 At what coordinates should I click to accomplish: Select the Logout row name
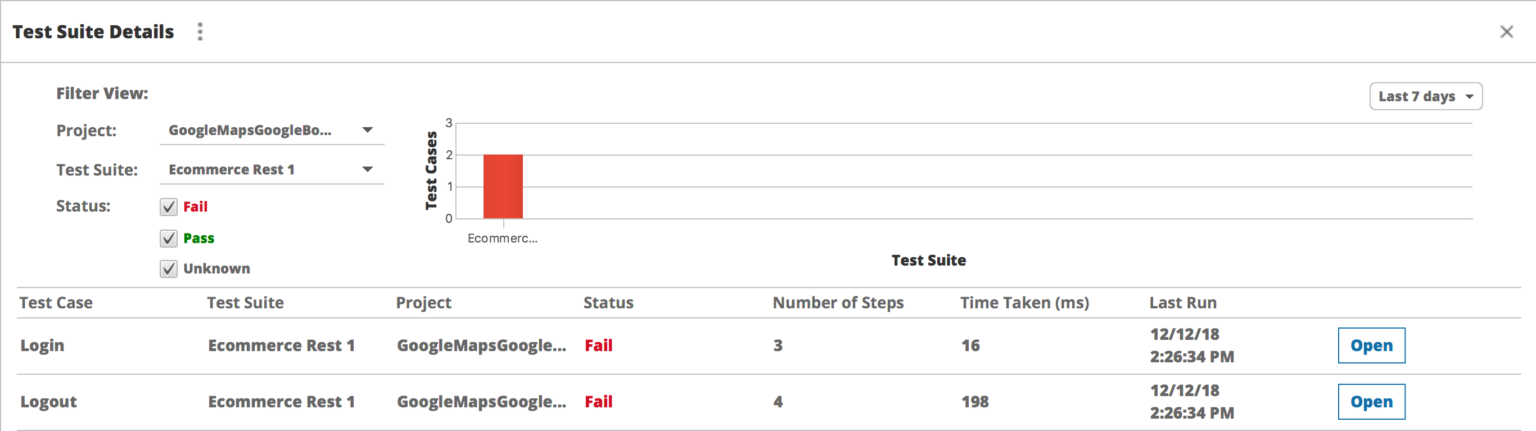point(48,402)
